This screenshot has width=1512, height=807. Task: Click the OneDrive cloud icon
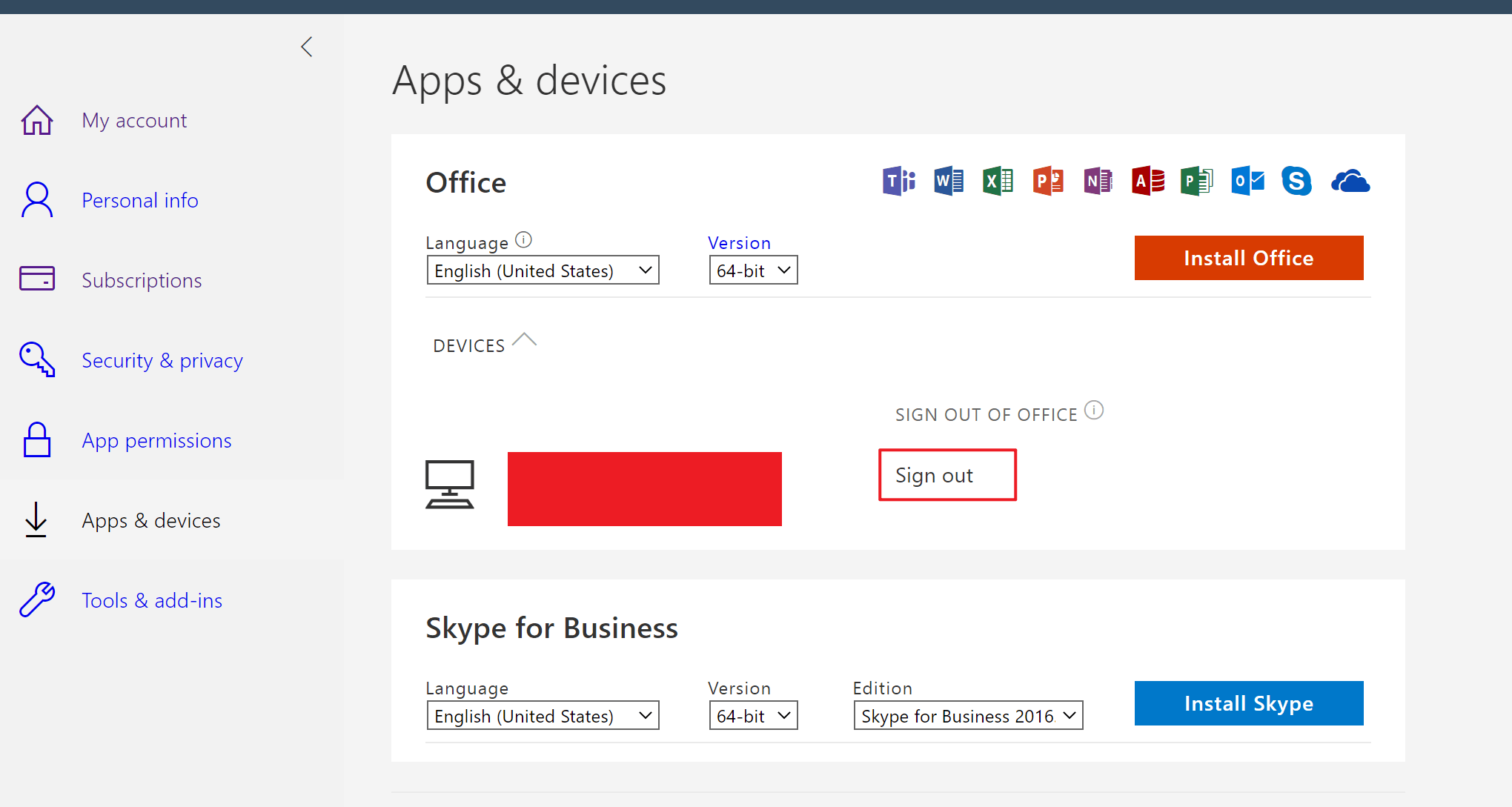(x=1350, y=181)
